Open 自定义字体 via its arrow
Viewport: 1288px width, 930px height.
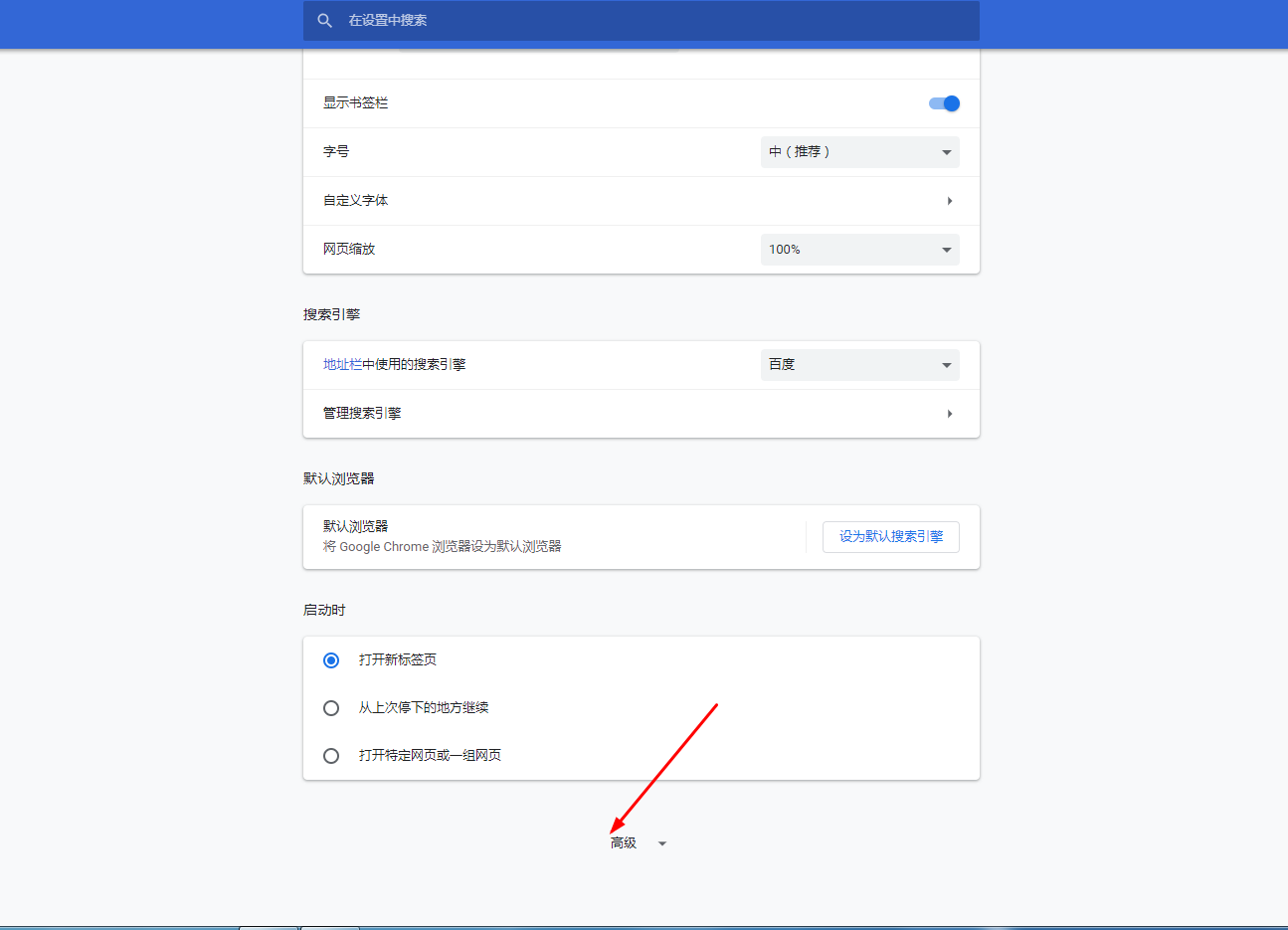(950, 201)
